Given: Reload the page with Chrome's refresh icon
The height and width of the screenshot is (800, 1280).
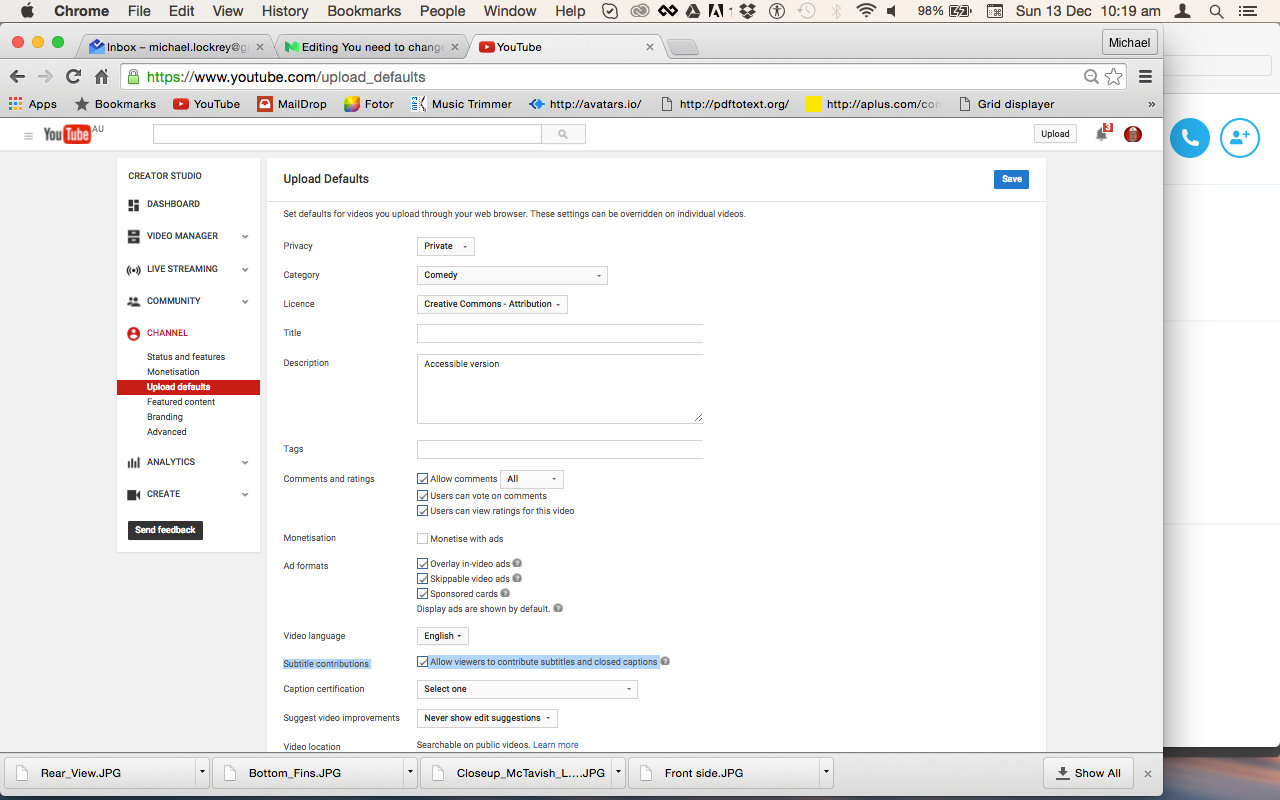Looking at the screenshot, I should (x=73, y=77).
